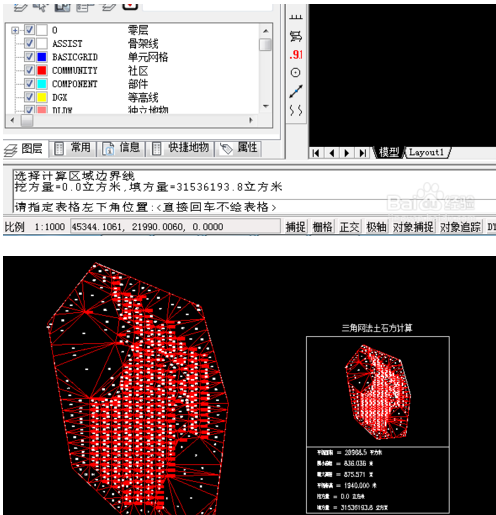Toggle the ASSIST layer checkbox
The width and height of the screenshot is (496, 515).
point(29,43)
